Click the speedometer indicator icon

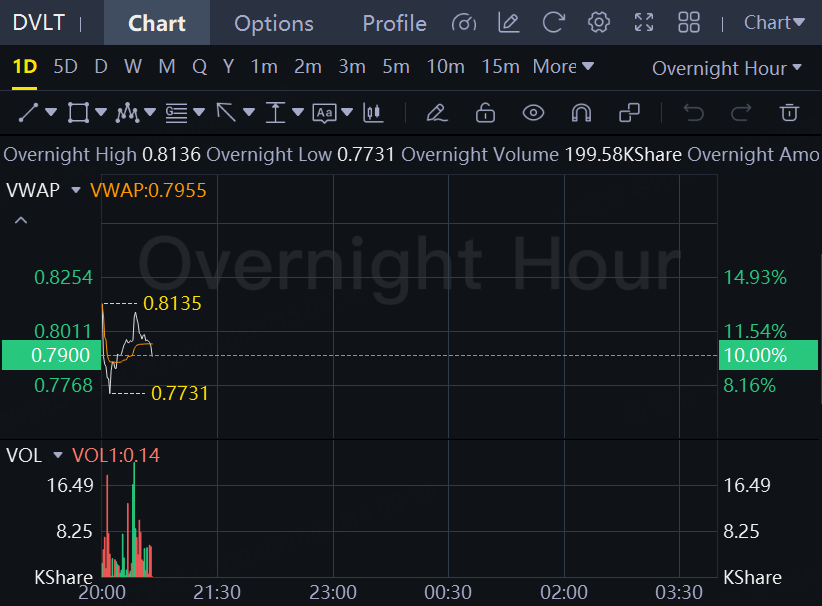coord(464,23)
